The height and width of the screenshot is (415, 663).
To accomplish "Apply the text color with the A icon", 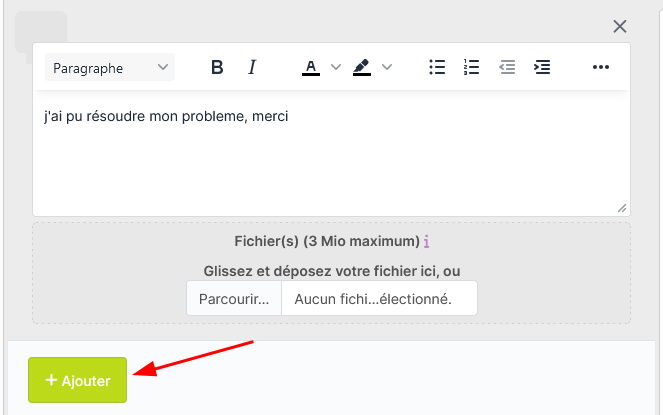I will pyautogui.click(x=310, y=67).
